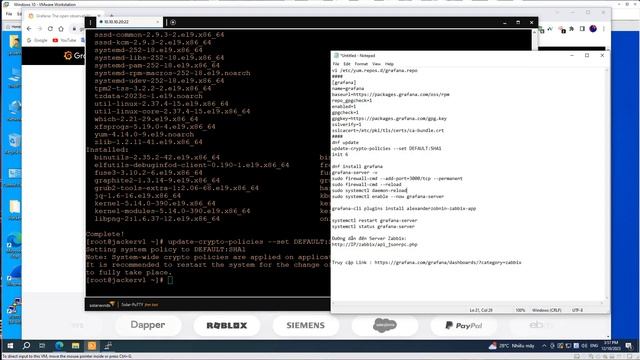Open Notepad Format menu
640x360 pixels.
[x=361, y=64]
